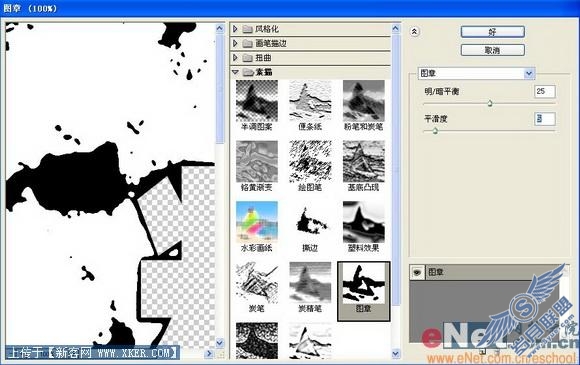580x365 pixels.
Task: Select the 便条纸 filter thumbnail
Action: tap(310, 101)
